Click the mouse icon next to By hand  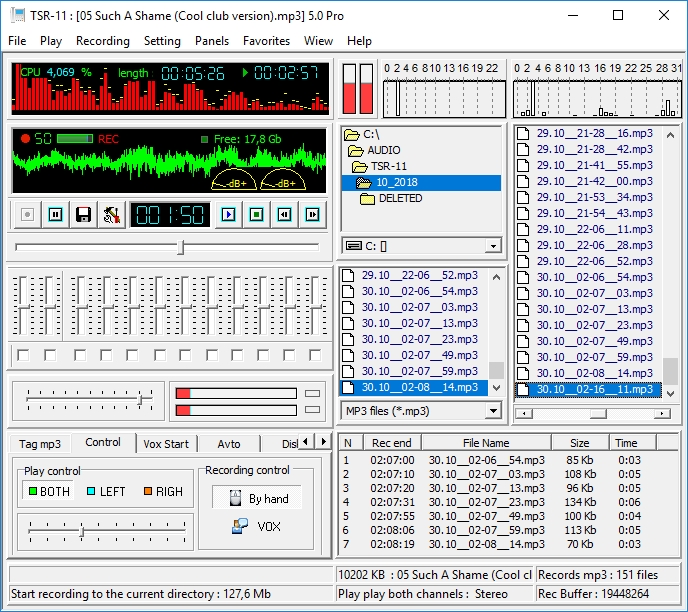click(x=235, y=498)
